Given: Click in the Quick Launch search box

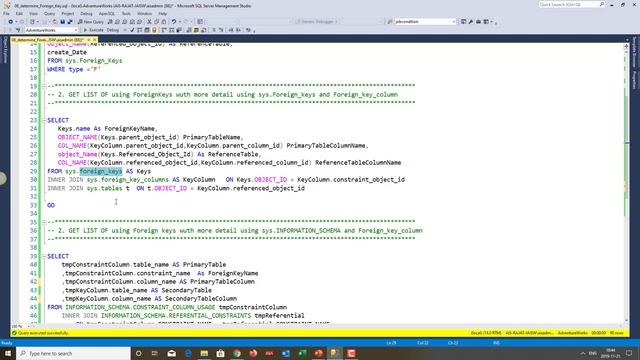Looking at the screenshot, I should [x=571, y=4].
